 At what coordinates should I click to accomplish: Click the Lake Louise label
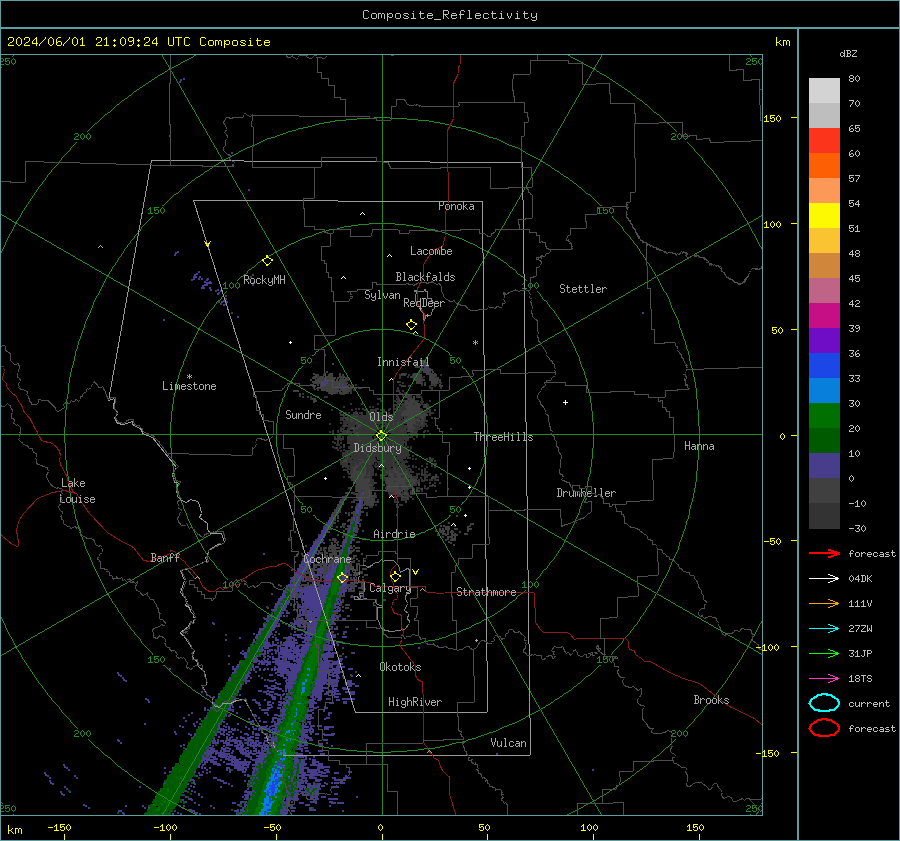77,491
